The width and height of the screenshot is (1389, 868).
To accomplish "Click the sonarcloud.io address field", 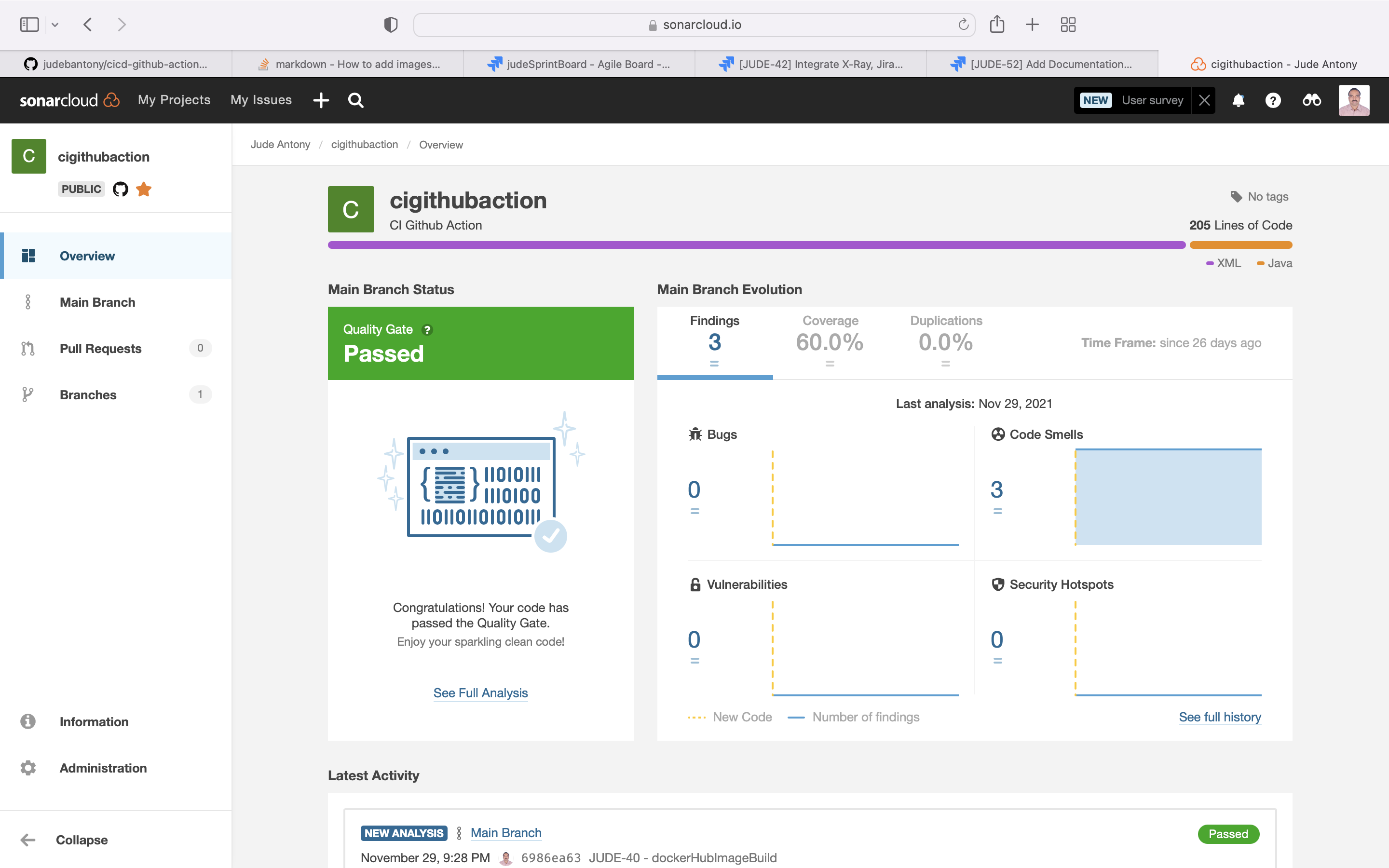I will pos(694,25).
